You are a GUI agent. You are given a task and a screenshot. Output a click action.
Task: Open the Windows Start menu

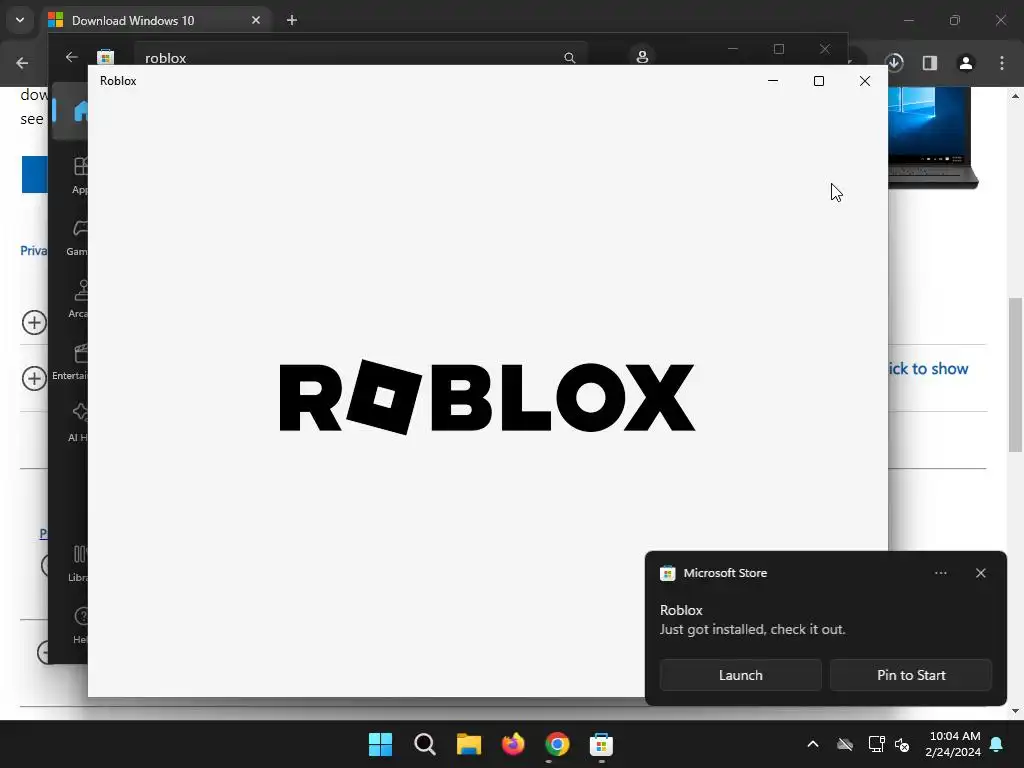pyautogui.click(x=380, y=744)
